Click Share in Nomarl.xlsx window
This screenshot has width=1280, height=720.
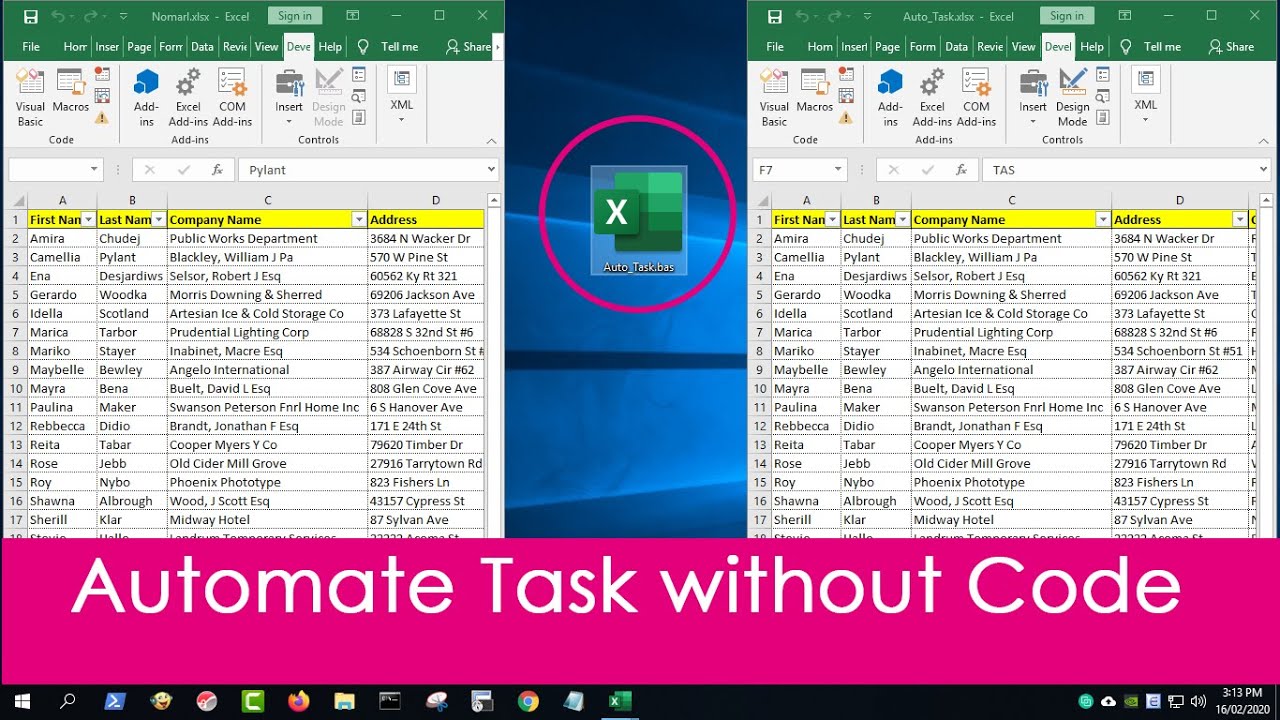(469, 47)
